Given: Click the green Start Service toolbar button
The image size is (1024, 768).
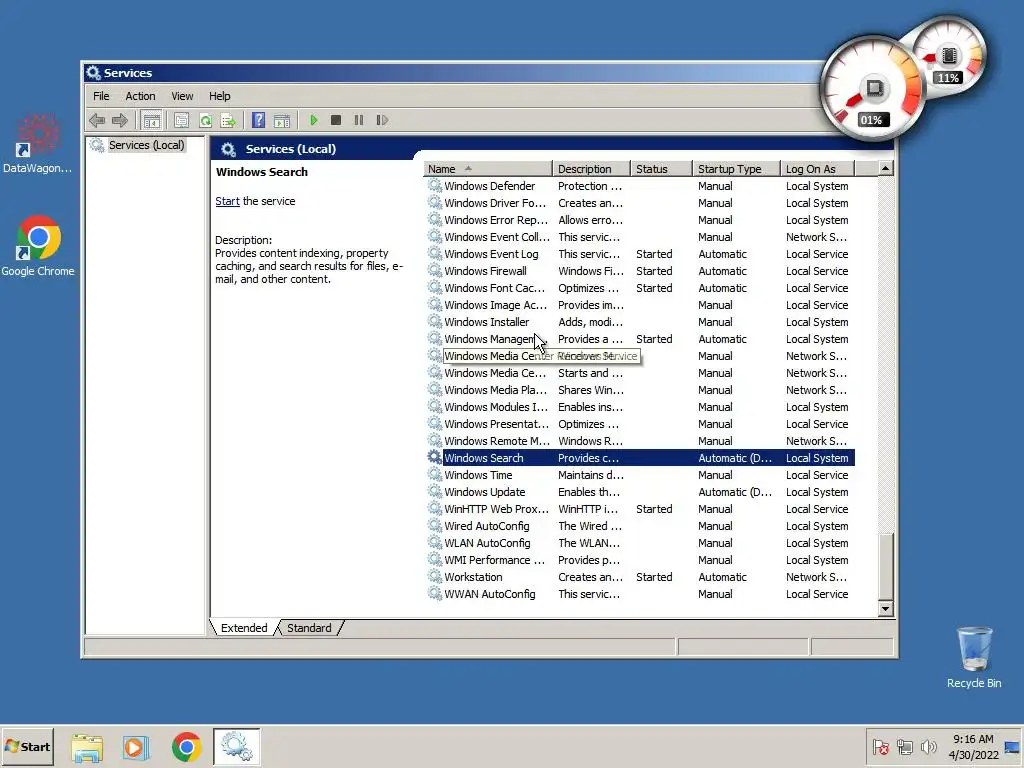Looking at the screenshot, I should point(313,120).
